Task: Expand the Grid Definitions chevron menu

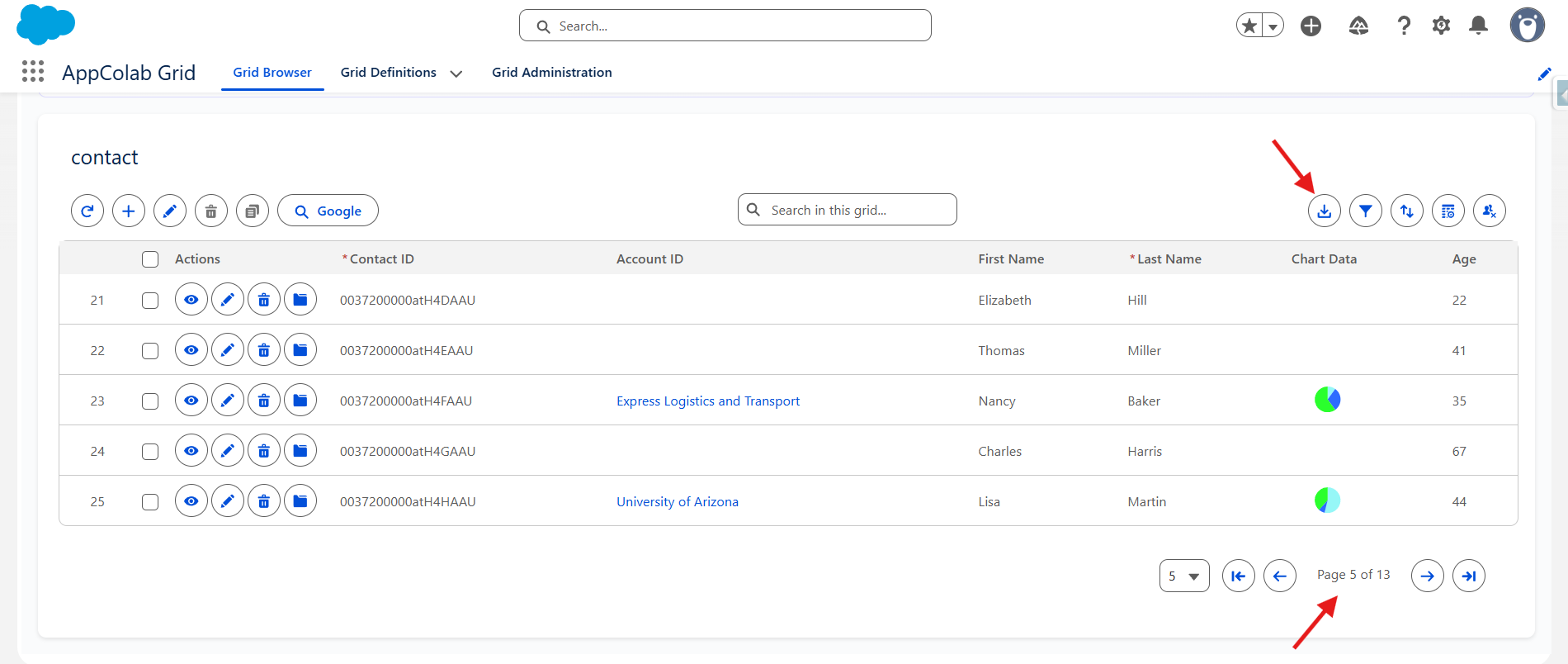Action: click(456, 74)
